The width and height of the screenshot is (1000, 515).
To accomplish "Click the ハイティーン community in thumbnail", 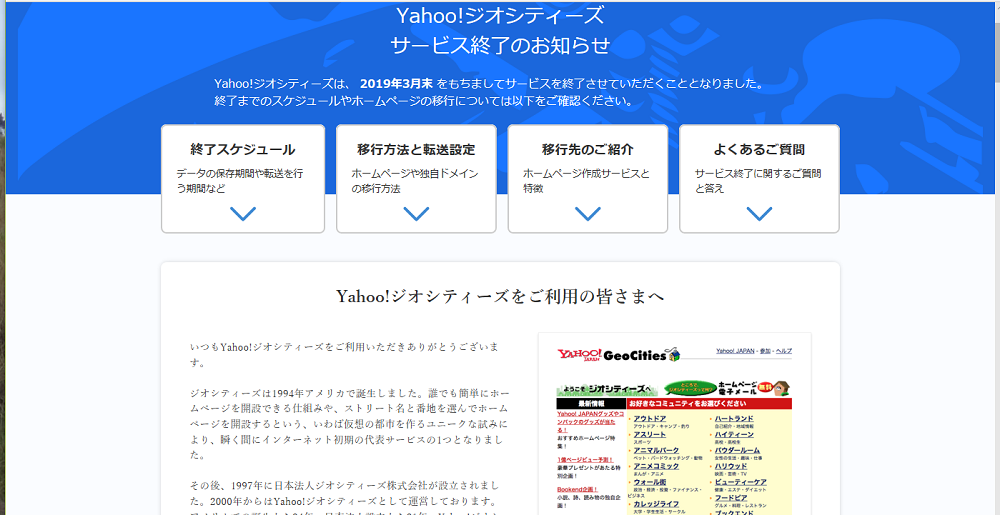I will click(734, 434).
